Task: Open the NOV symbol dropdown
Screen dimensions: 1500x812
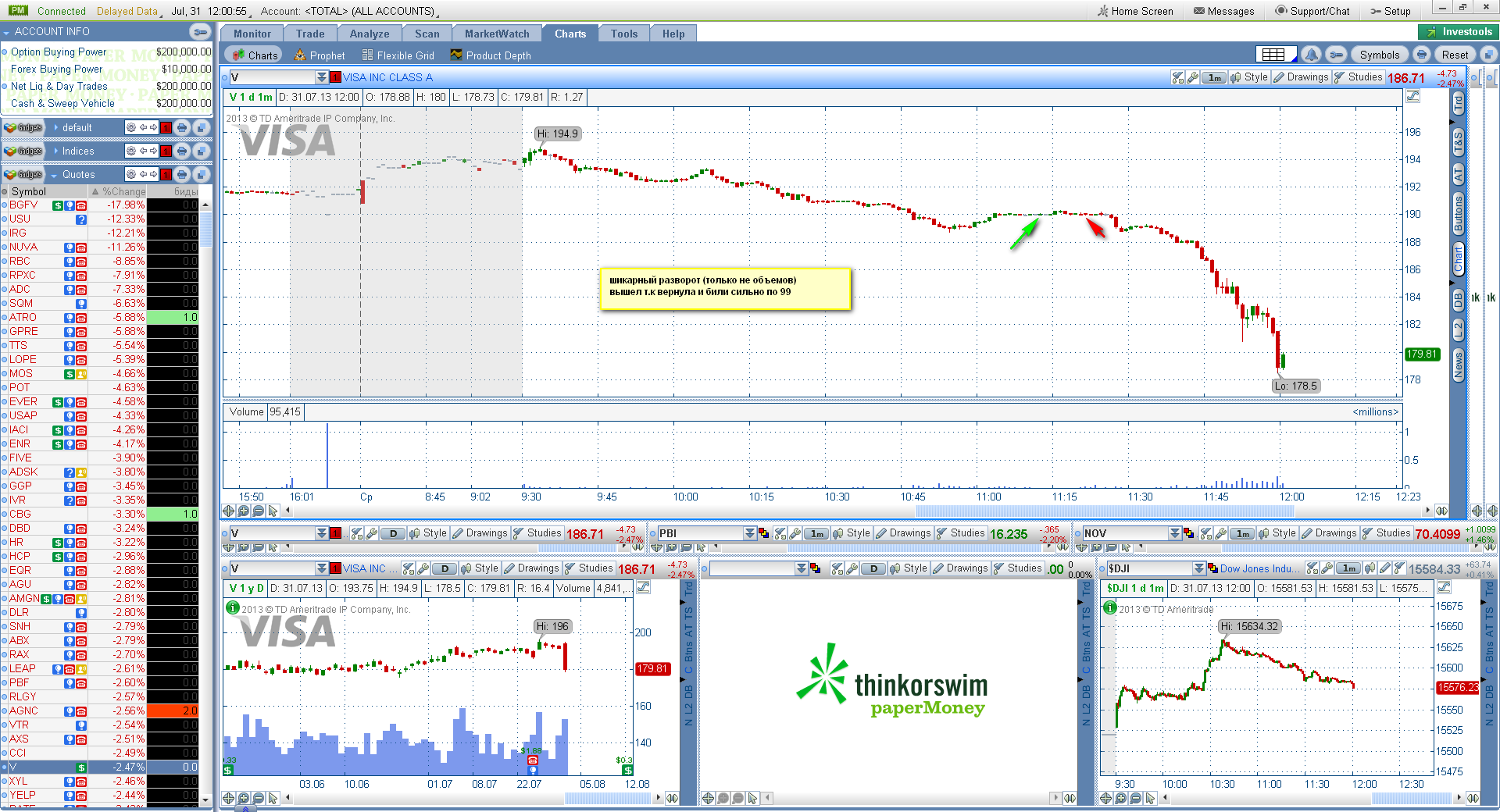Action: click(x=1175, y=533)
